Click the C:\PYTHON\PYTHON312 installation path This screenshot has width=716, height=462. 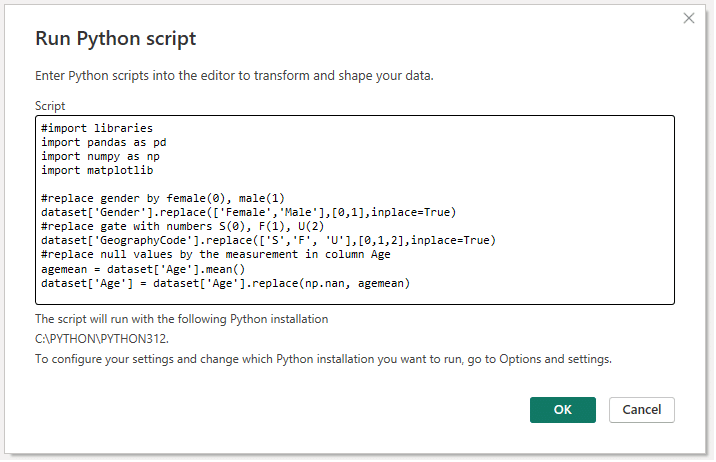click(x=101, y=339)
